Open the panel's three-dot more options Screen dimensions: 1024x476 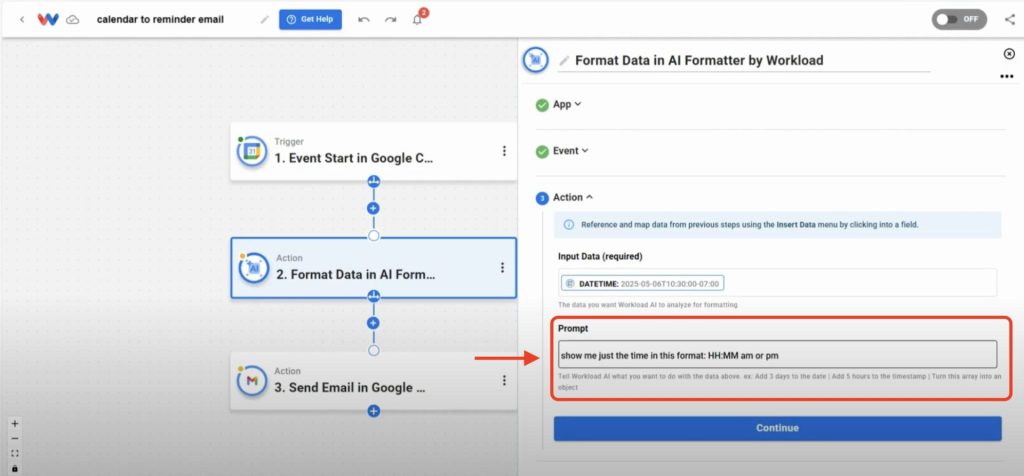pos(1006,76)
